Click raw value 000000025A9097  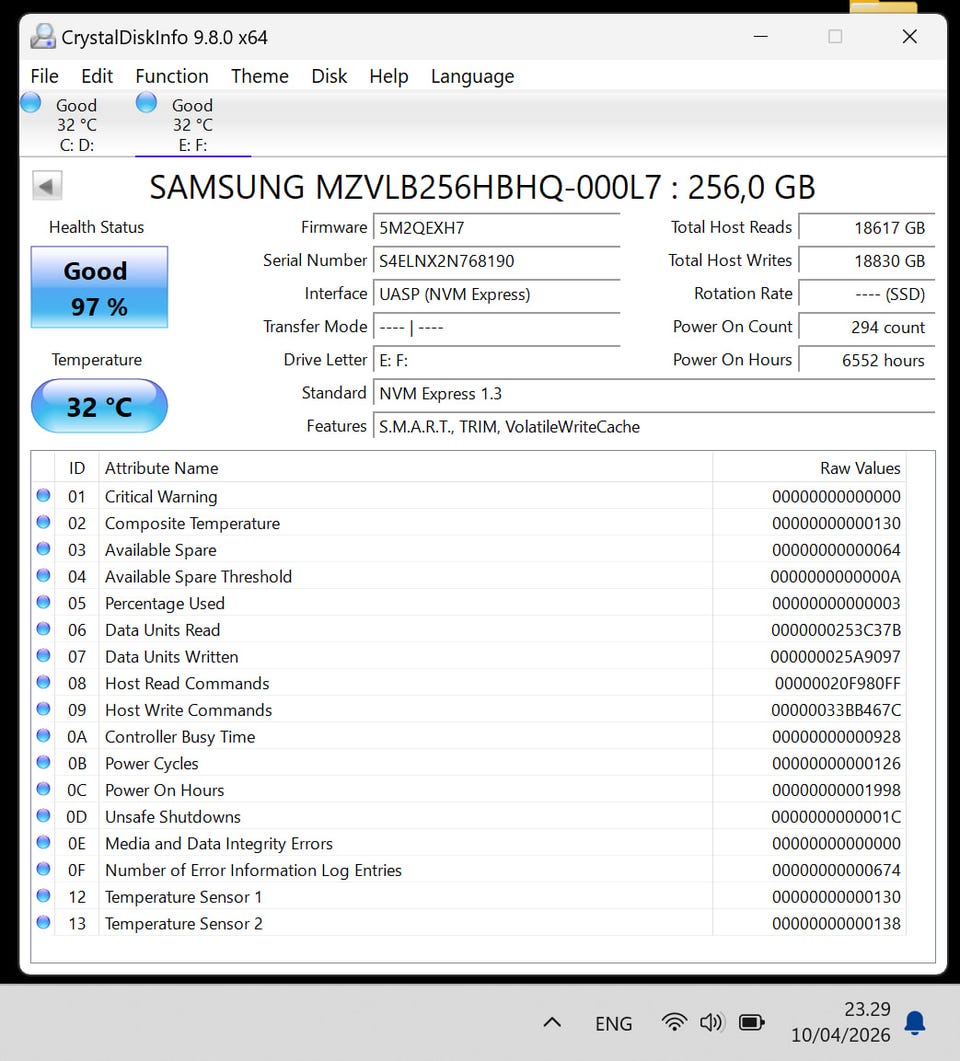(x=835, y=657)
